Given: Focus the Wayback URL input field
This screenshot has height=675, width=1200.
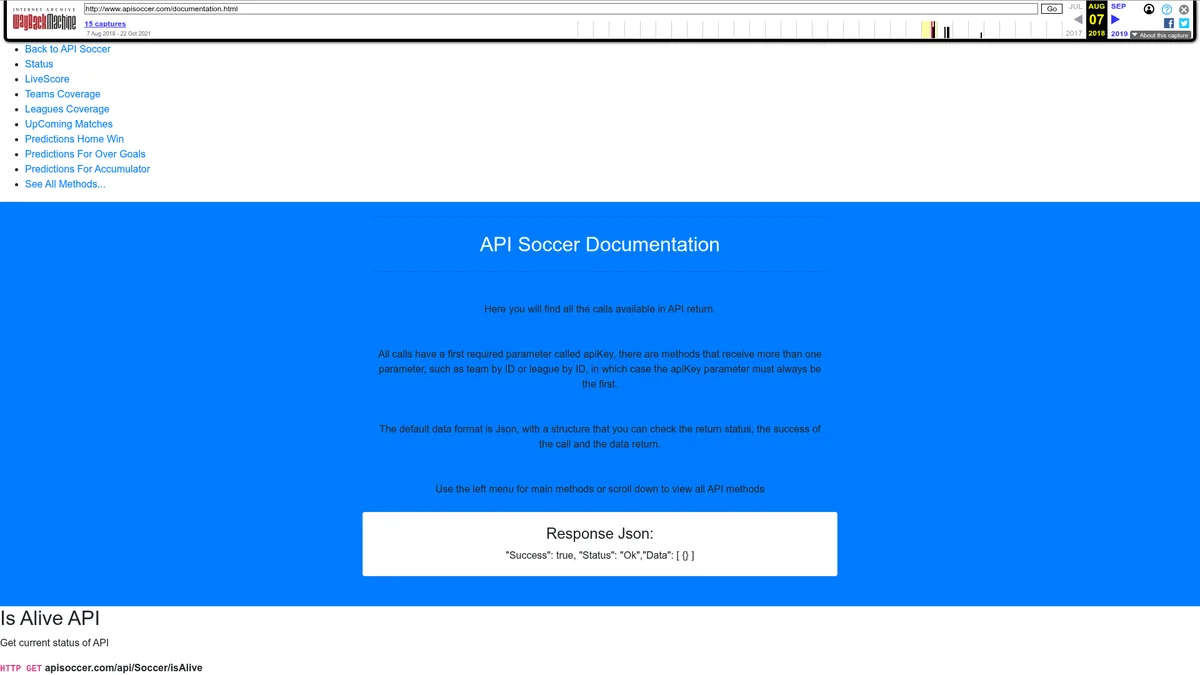Looking at the screenshot, I should pyautogui.click(x=561, y=8).
